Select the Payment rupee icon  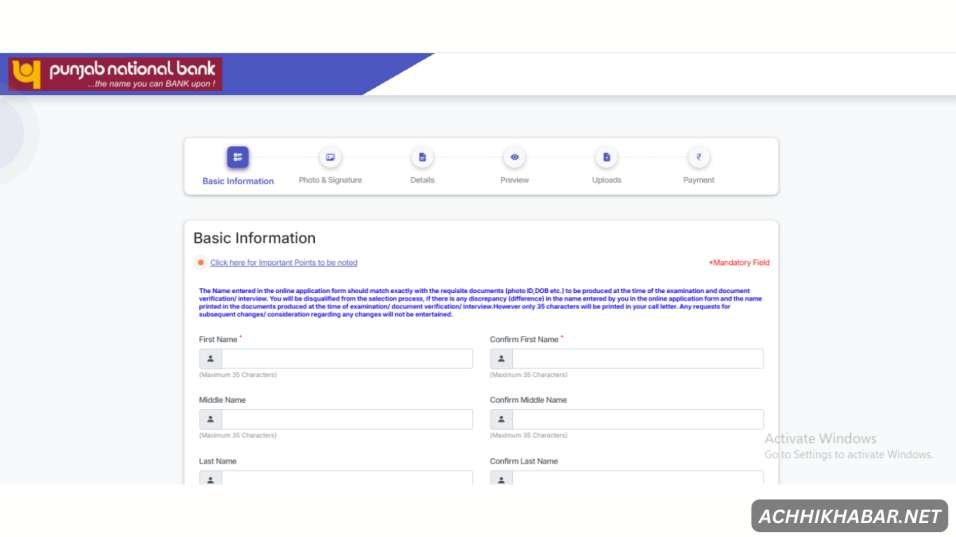tap(698, 157)
